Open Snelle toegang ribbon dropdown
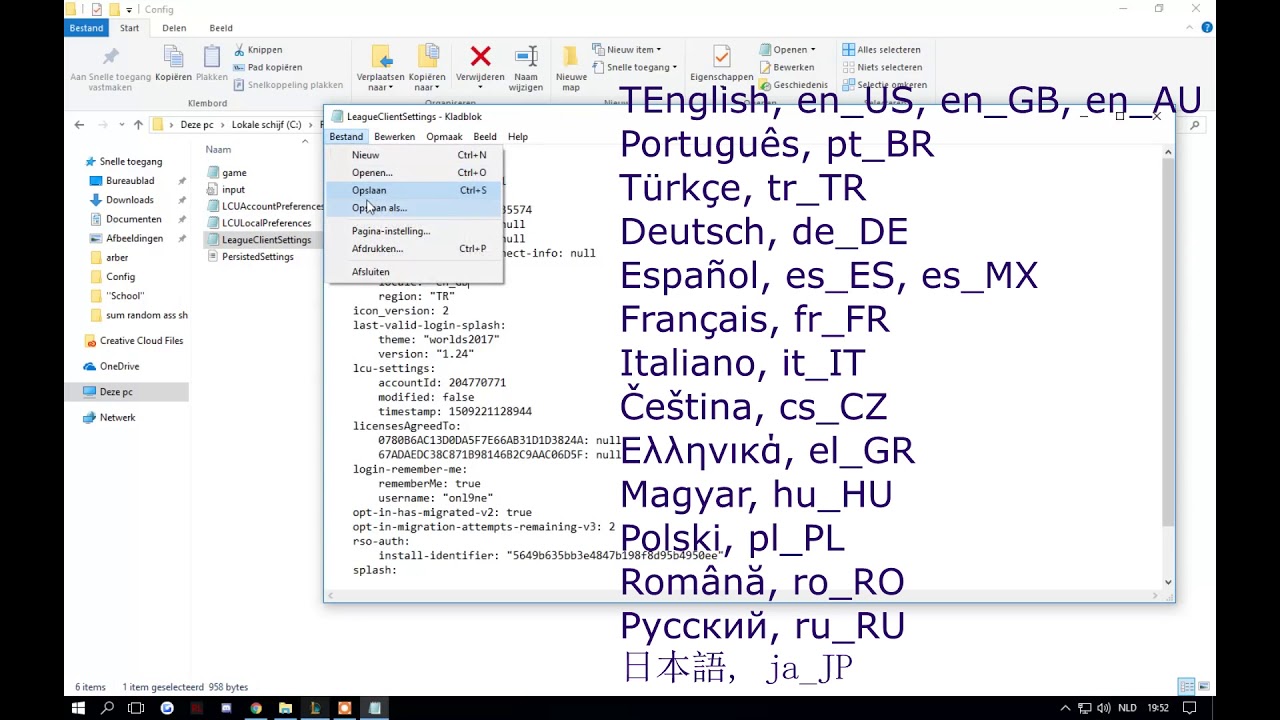Screen dimensions: 1280x720 [x=634, y=67]
